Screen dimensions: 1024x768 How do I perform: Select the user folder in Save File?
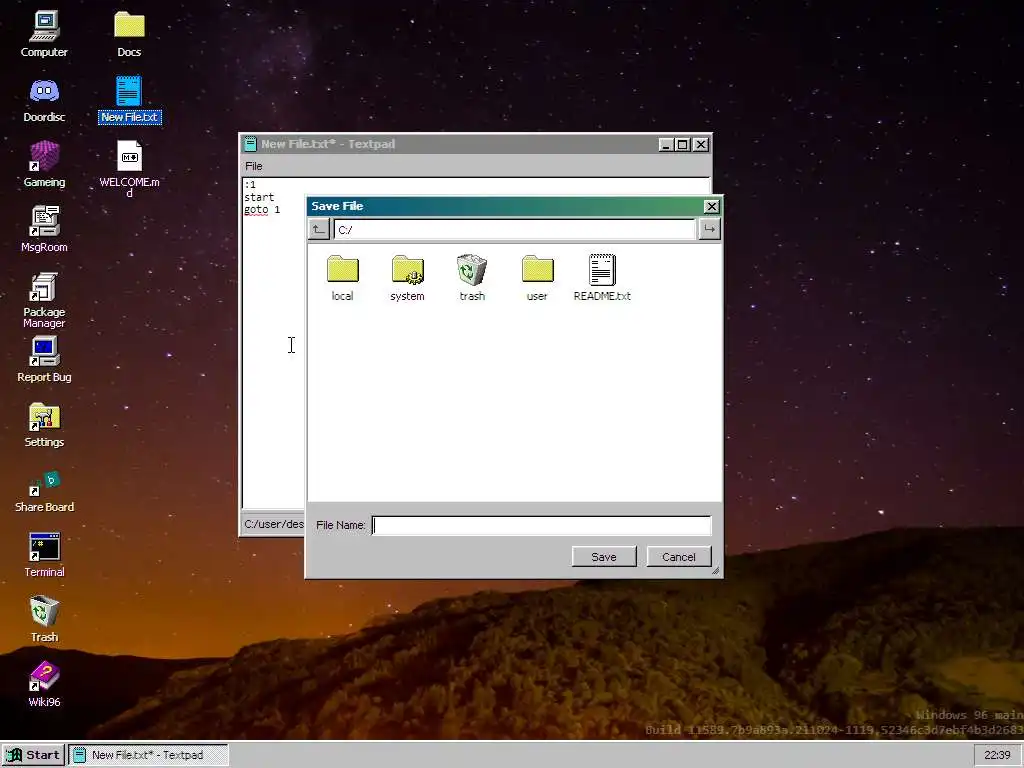tap(537, 278)
